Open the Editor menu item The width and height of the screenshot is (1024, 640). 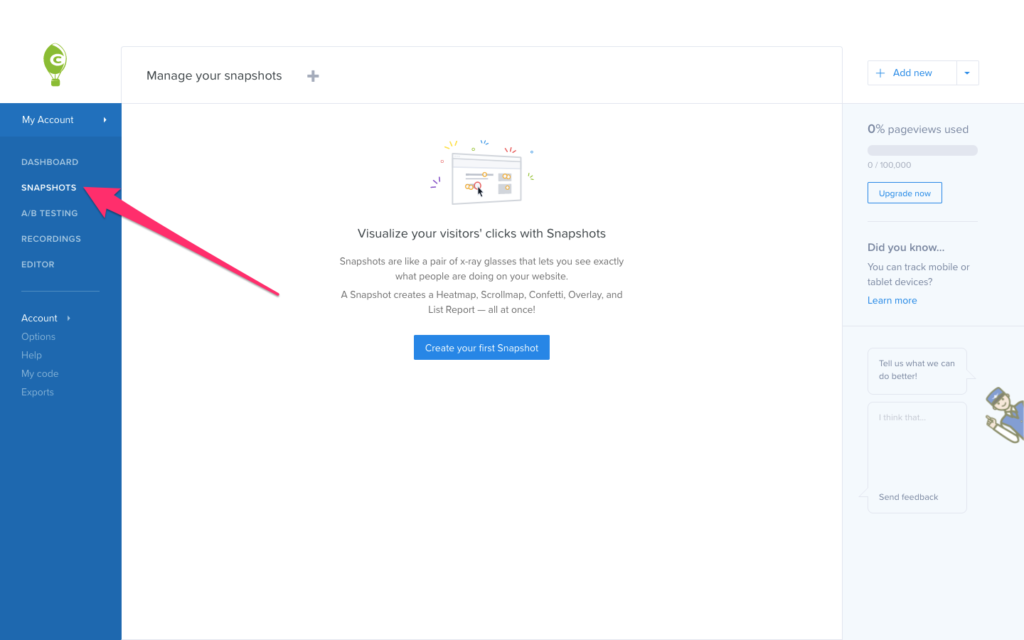point(38,265)
